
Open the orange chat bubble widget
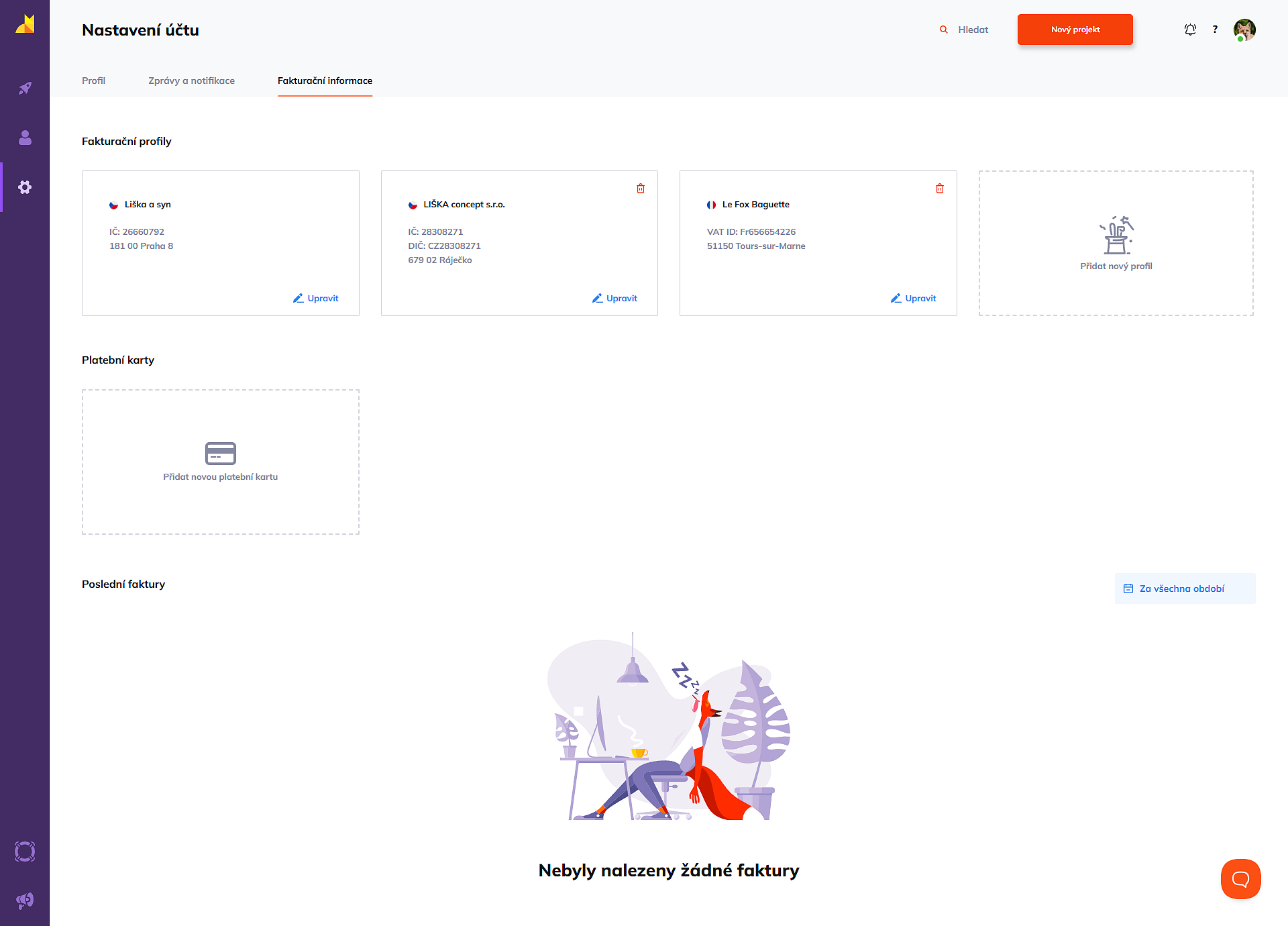click(x=1240, y=879)
